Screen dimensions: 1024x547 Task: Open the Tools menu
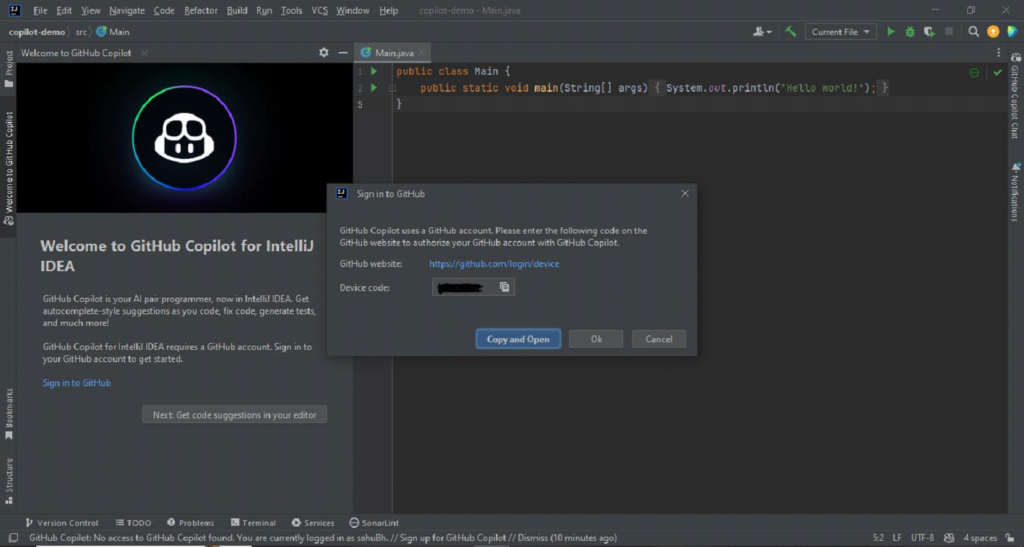click(291, 10)
